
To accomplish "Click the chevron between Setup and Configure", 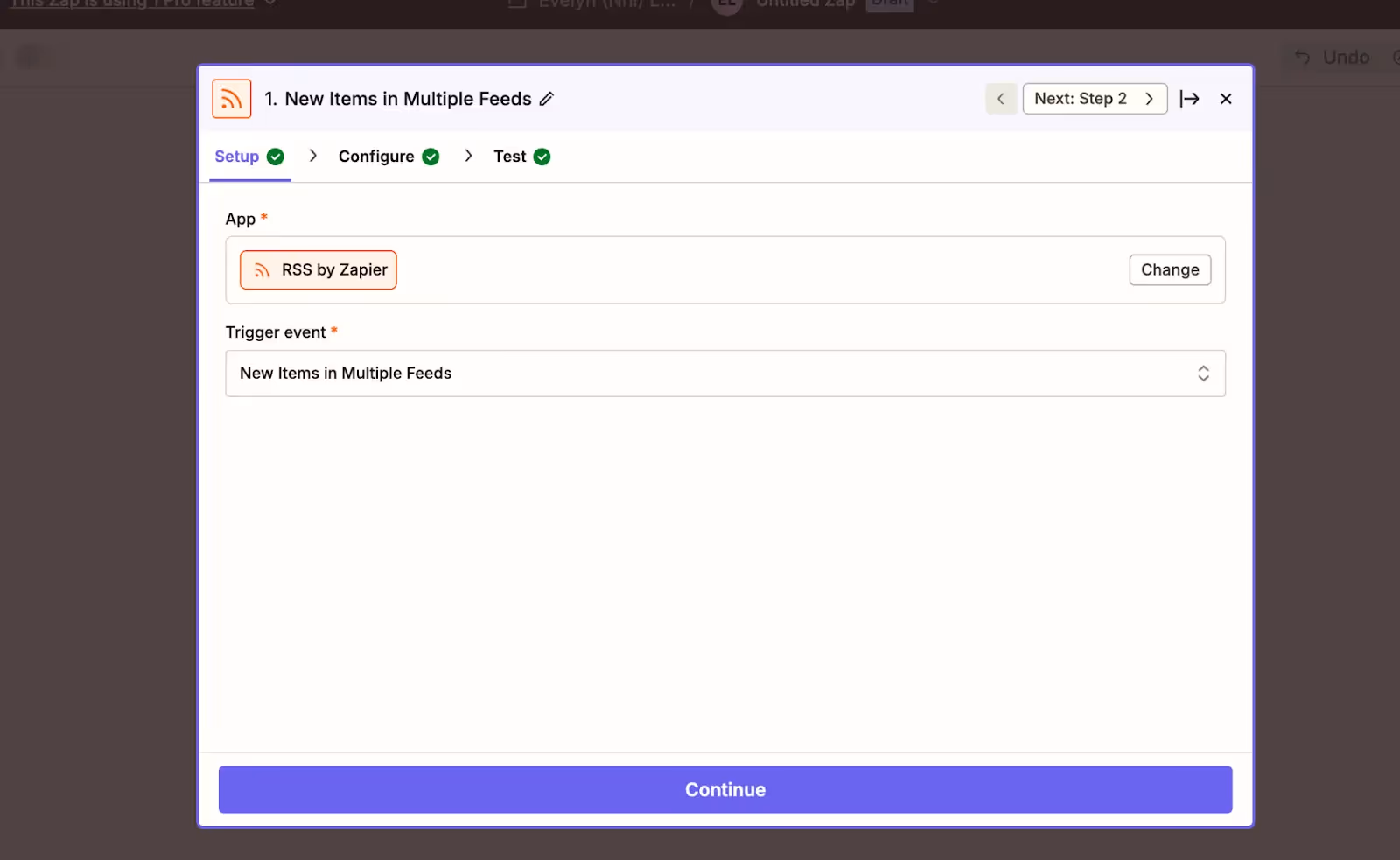I will coord(312,156).
